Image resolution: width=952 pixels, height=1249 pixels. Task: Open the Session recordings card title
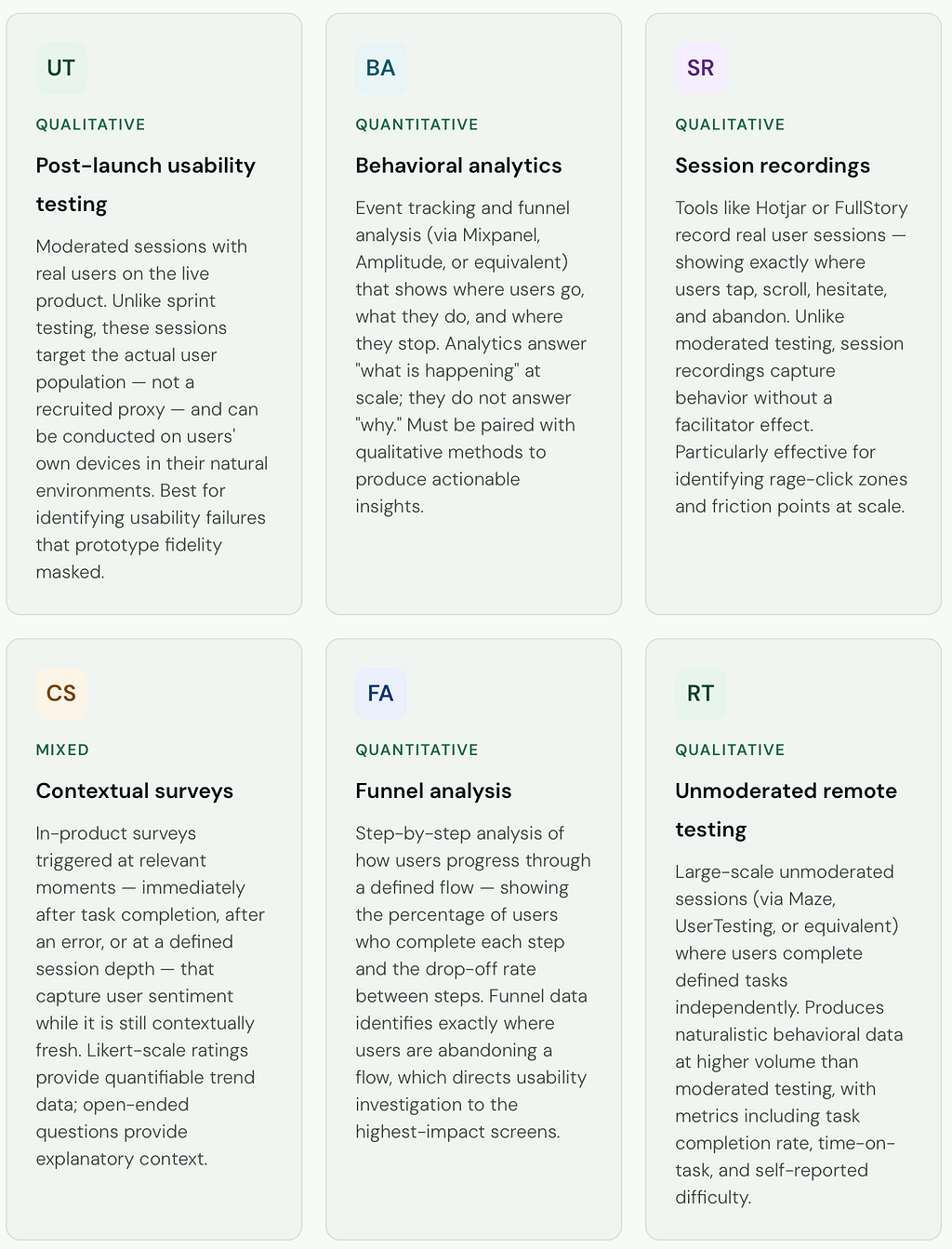773,166
